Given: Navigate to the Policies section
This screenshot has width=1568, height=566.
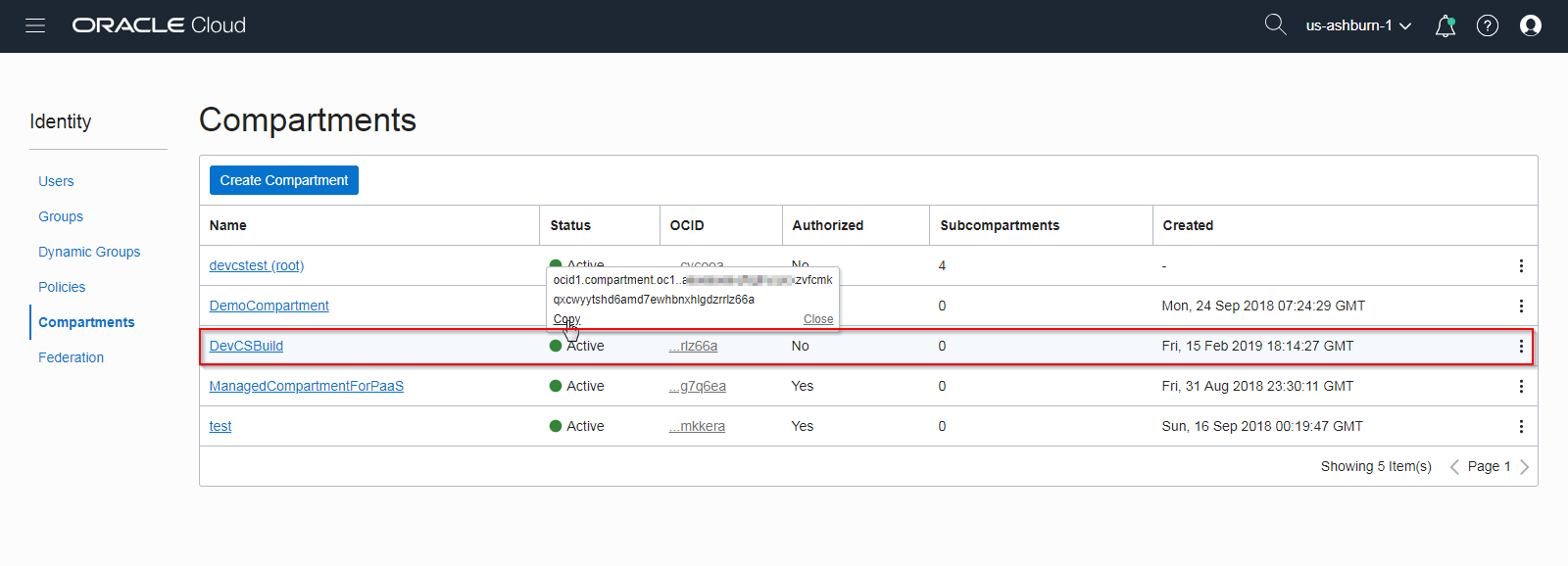Looking at the screenshot, I should coord(62,287).
